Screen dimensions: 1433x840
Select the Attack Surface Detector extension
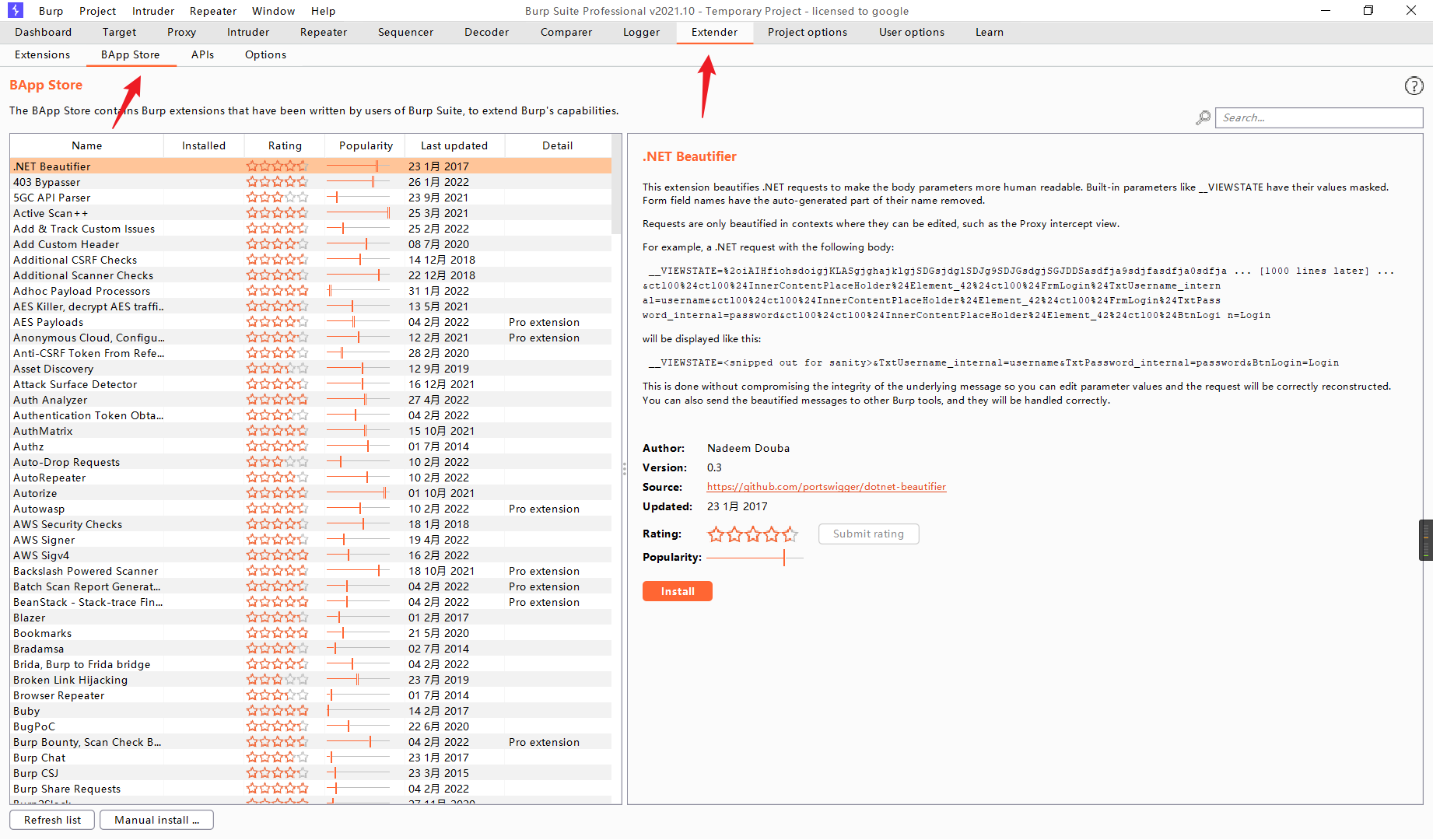pyautogui.click(x=311, y=384)
